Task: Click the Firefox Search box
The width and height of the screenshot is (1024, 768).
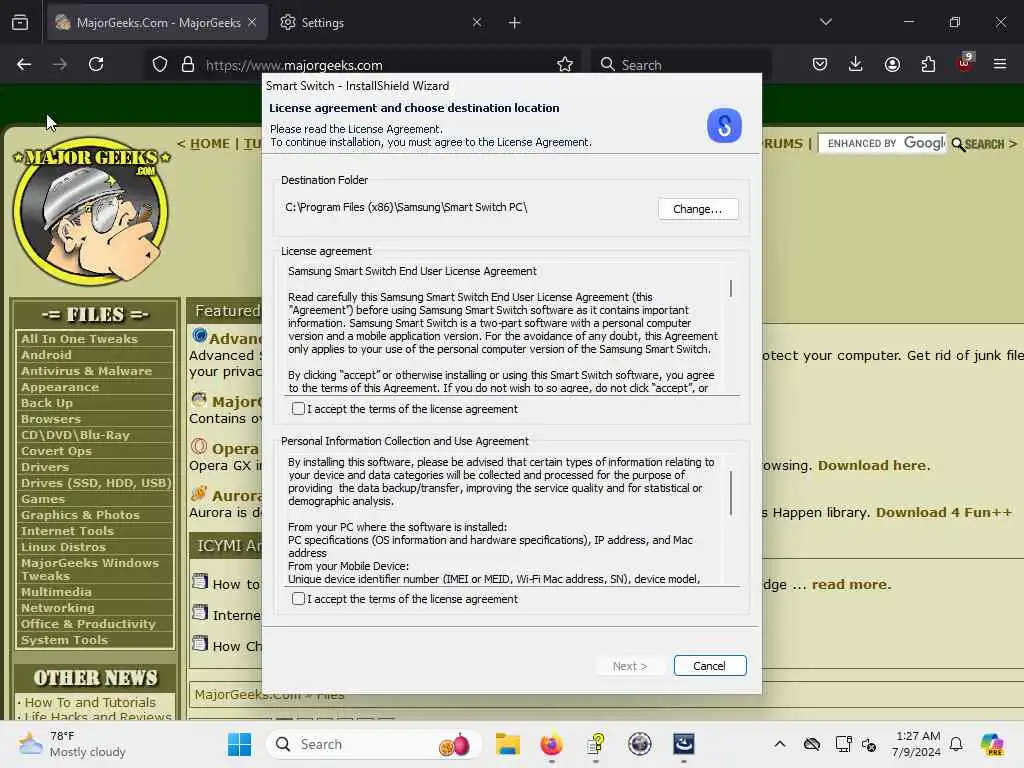Action: point(681,65)
